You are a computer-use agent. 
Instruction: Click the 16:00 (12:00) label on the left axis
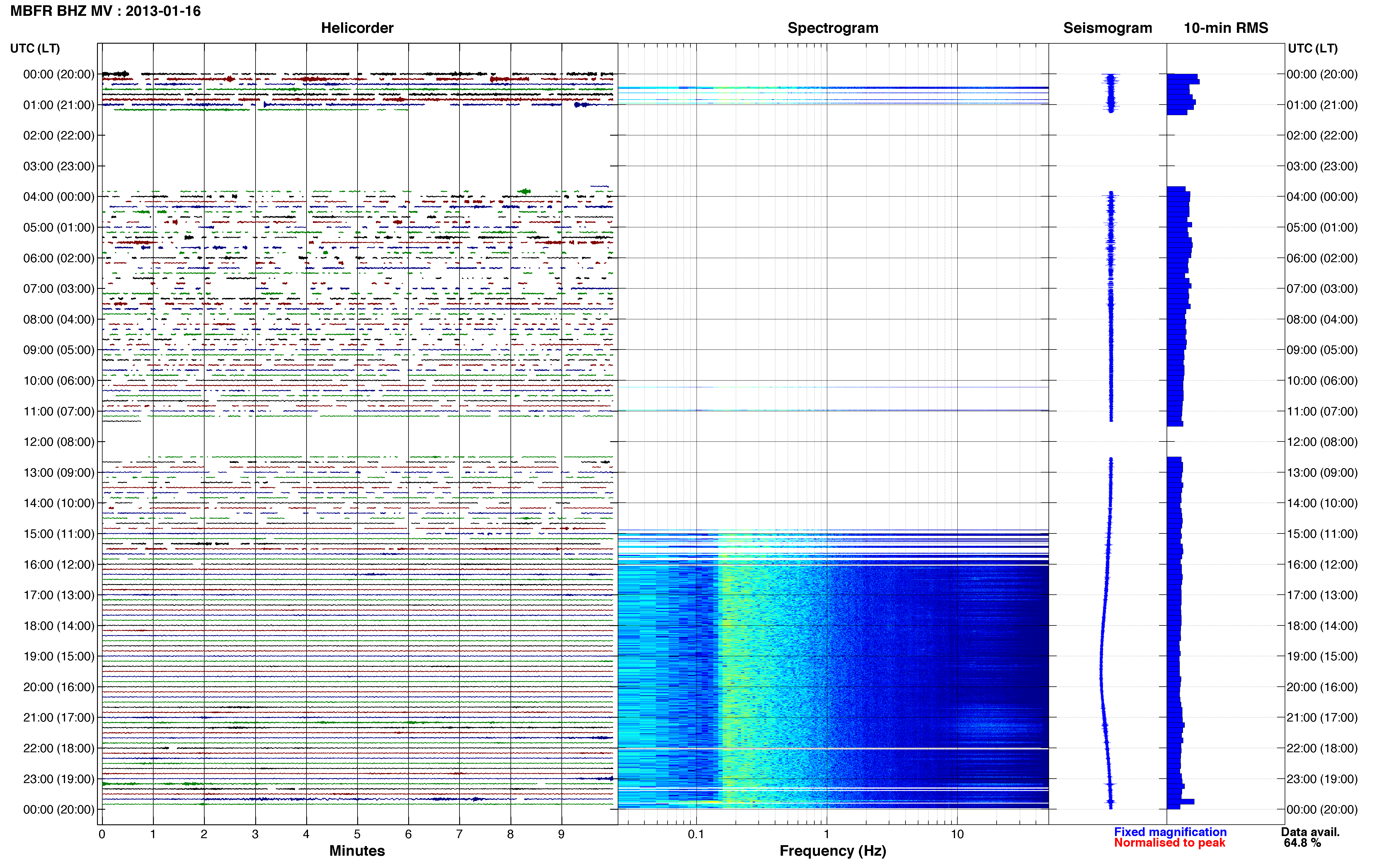tap(59, 565)
